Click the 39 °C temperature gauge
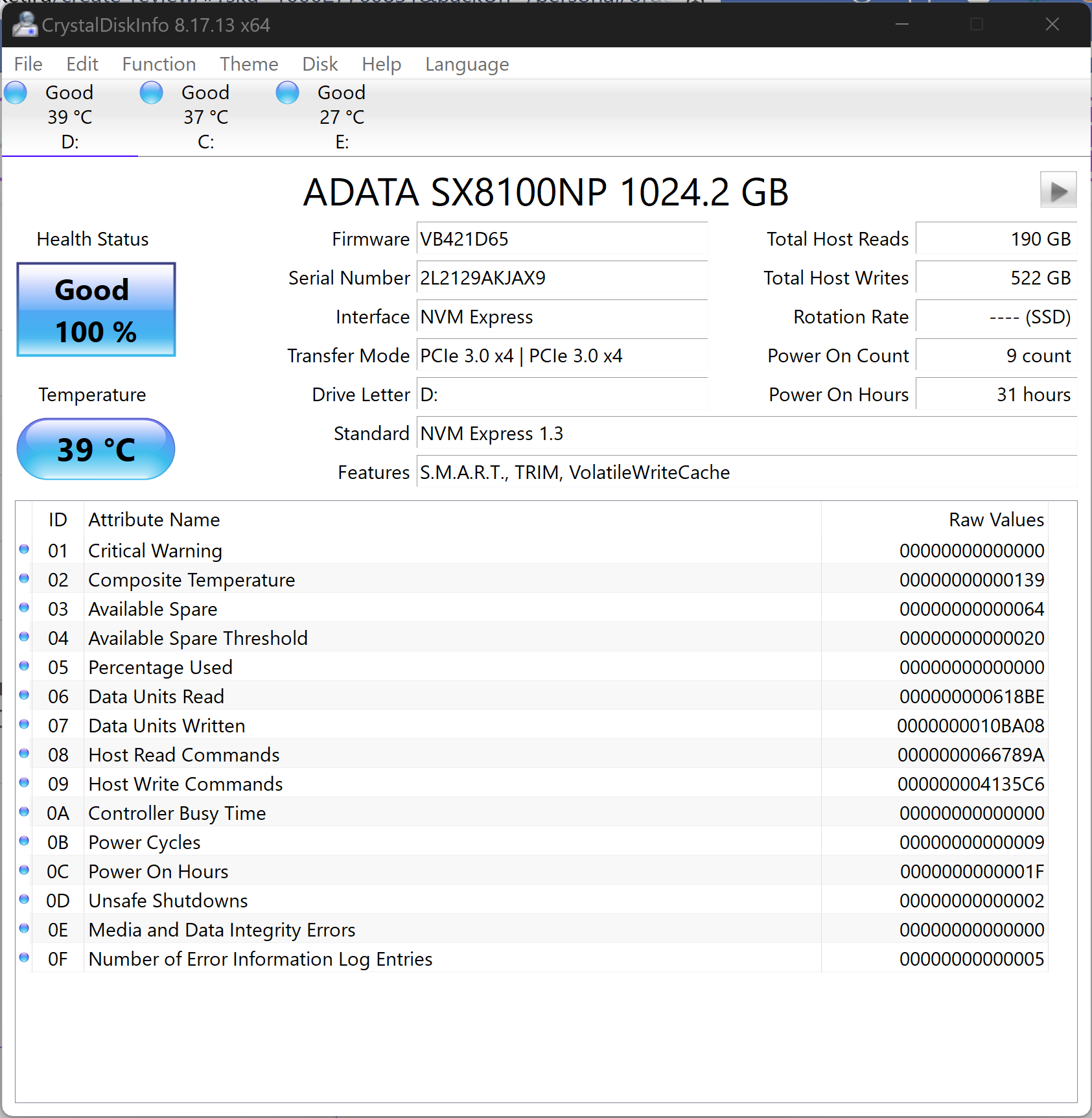Image resolution: width=1092 pixels, height=1118 pixels. click(95, 448)
